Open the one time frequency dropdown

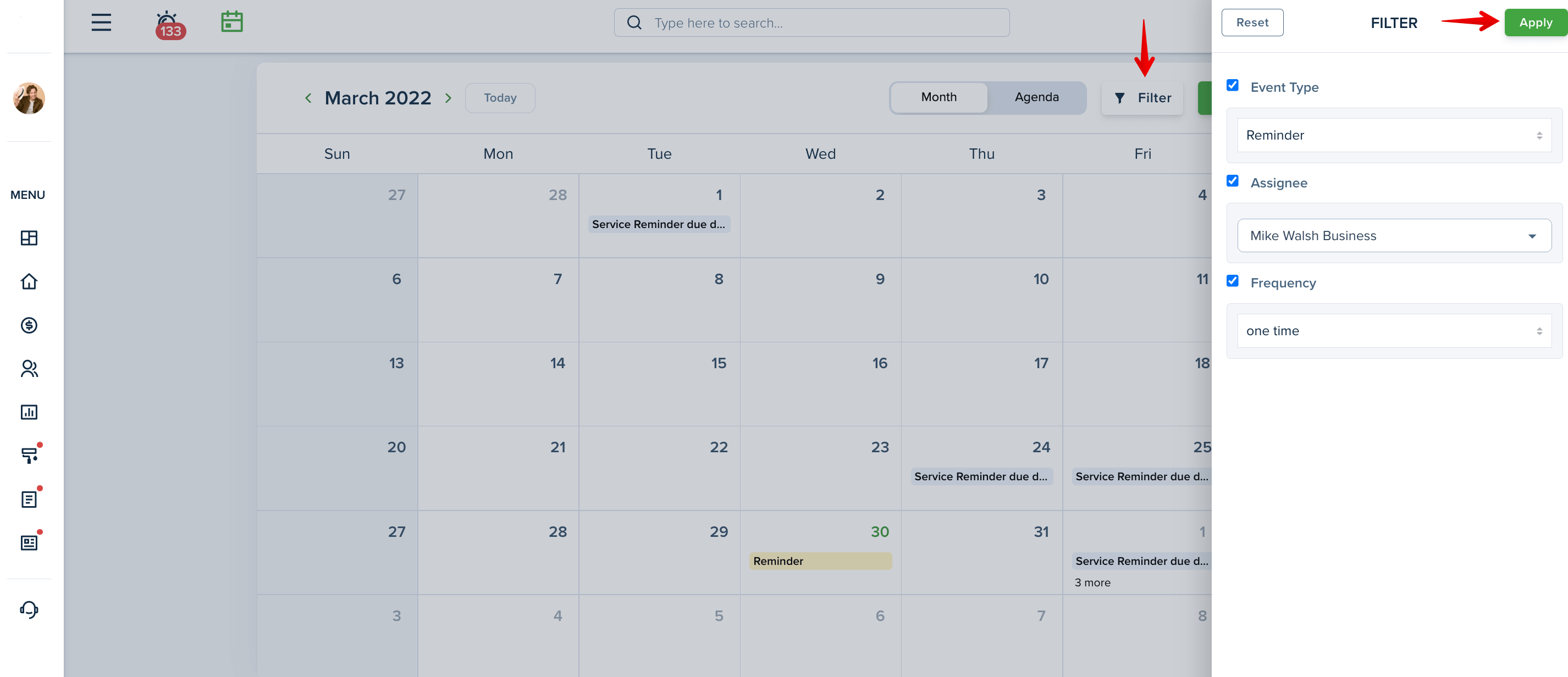[x=1394, y=331]
